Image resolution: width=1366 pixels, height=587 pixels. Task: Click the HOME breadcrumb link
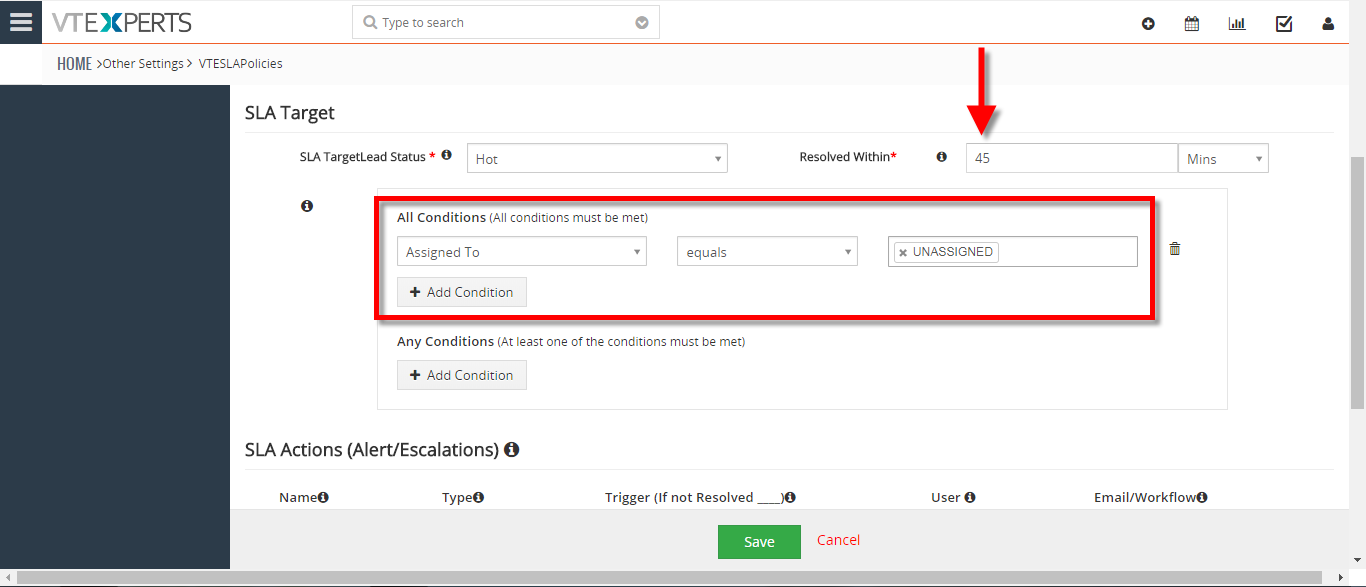(x=74, y=63)
